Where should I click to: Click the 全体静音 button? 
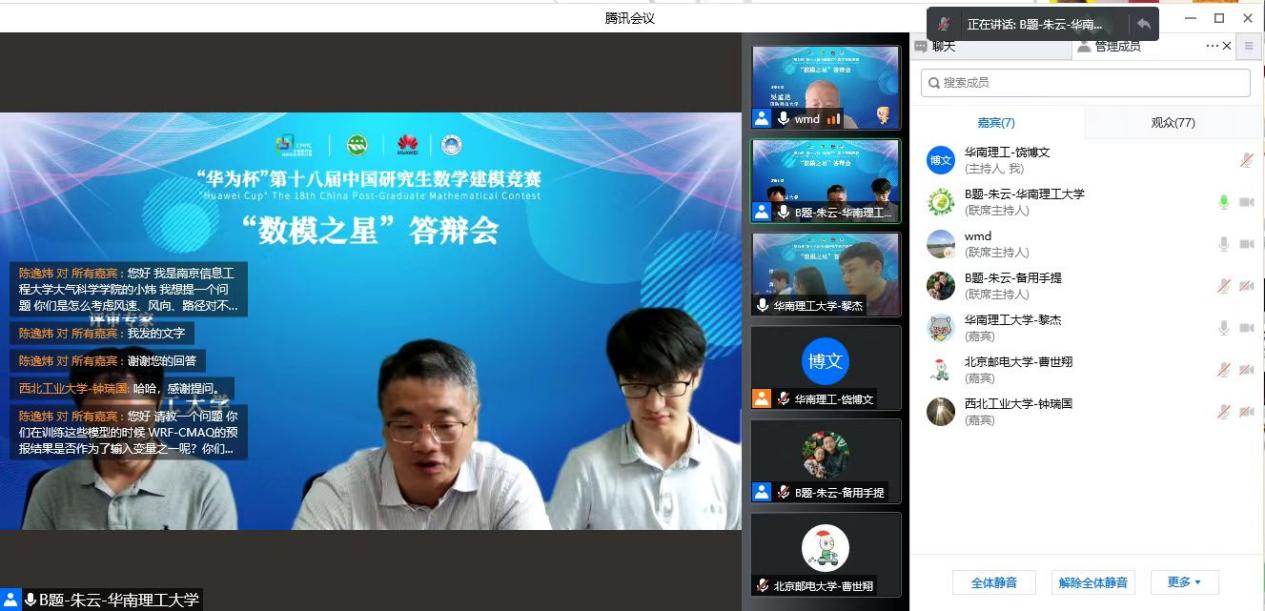pos(993,582)
